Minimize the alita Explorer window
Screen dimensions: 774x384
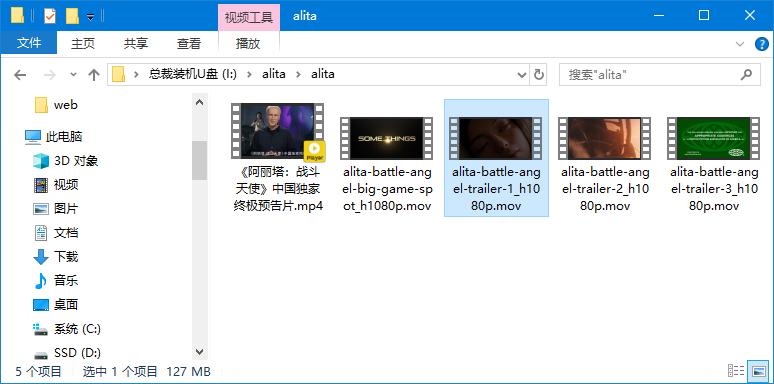pos(658,16)
